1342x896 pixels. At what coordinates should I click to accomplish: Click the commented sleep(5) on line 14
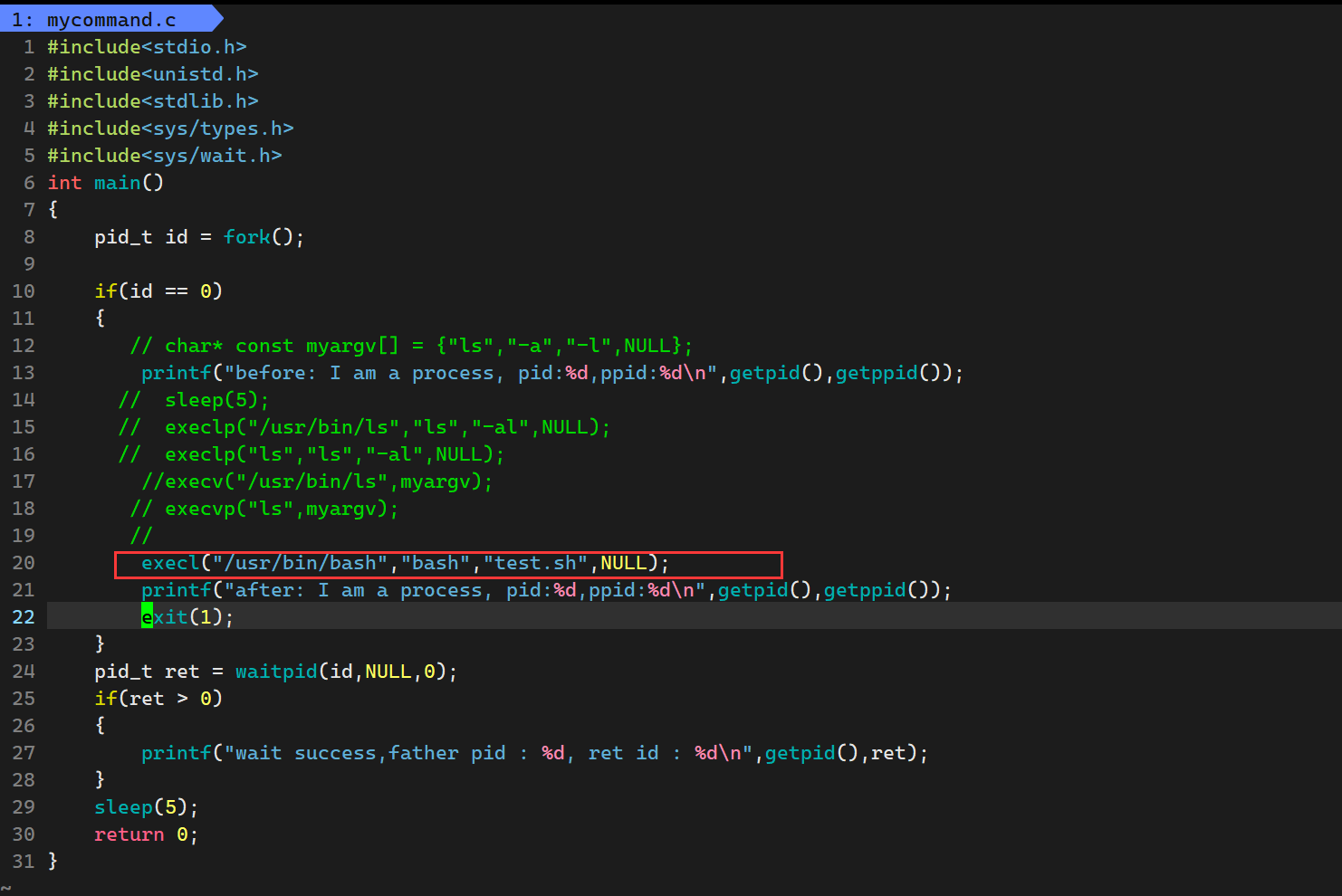pos(194,400)
